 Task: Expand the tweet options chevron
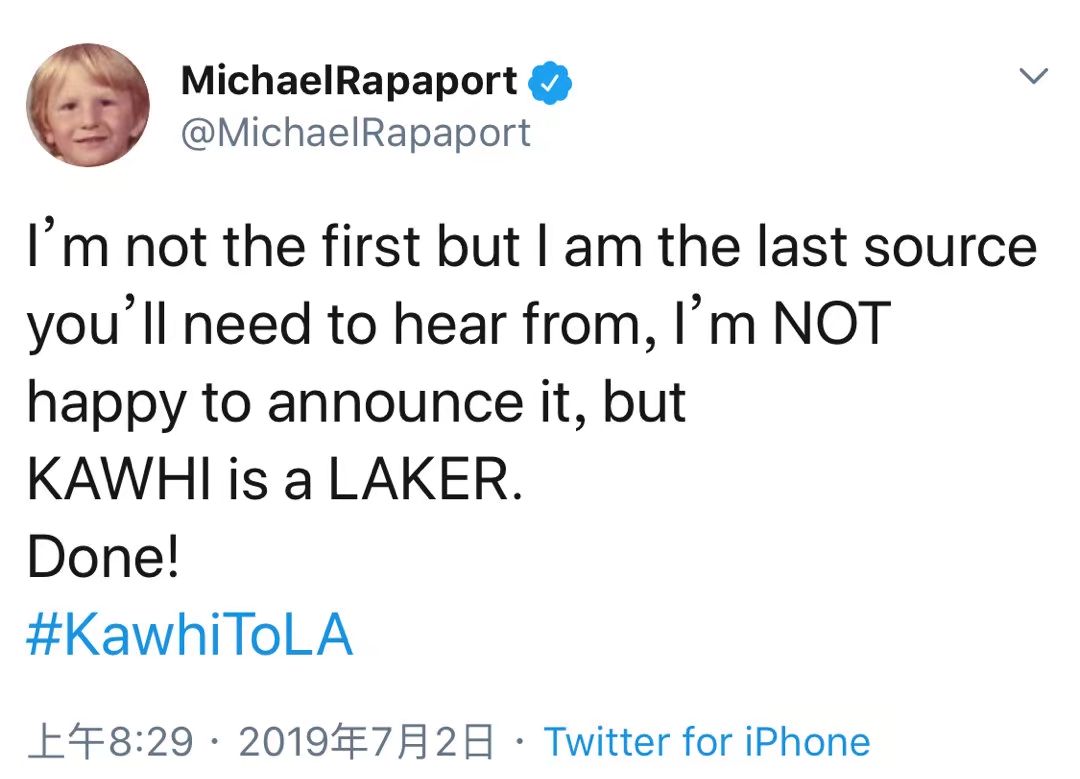point(1033,76)
